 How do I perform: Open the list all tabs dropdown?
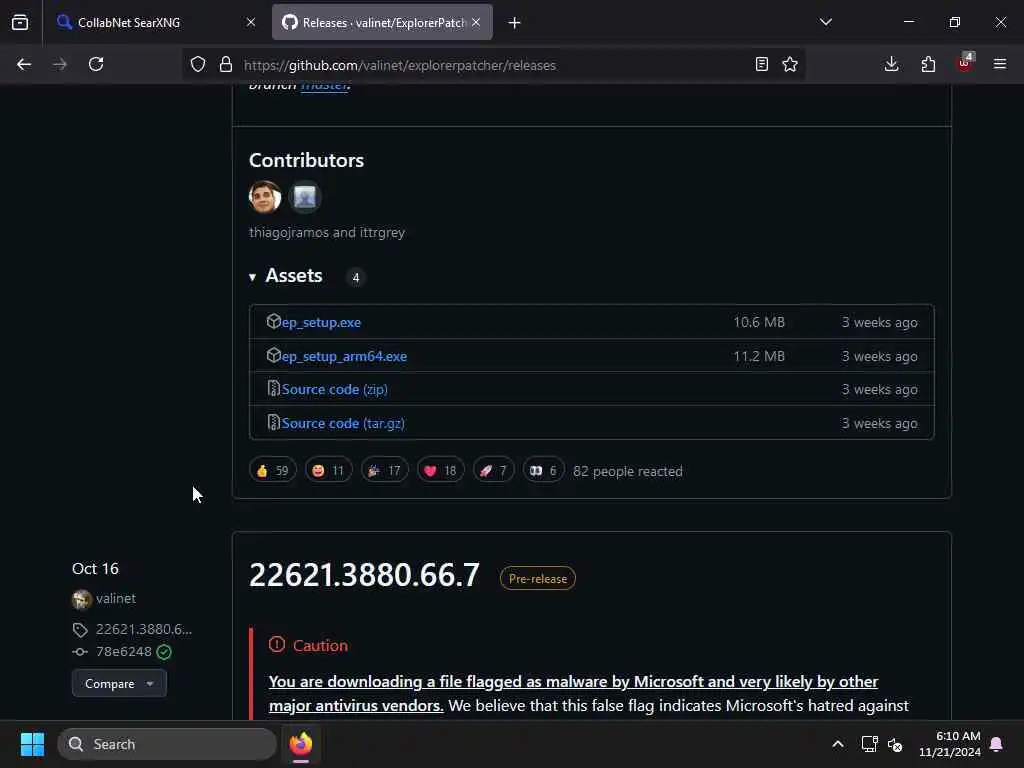click(x=825, y=23)
